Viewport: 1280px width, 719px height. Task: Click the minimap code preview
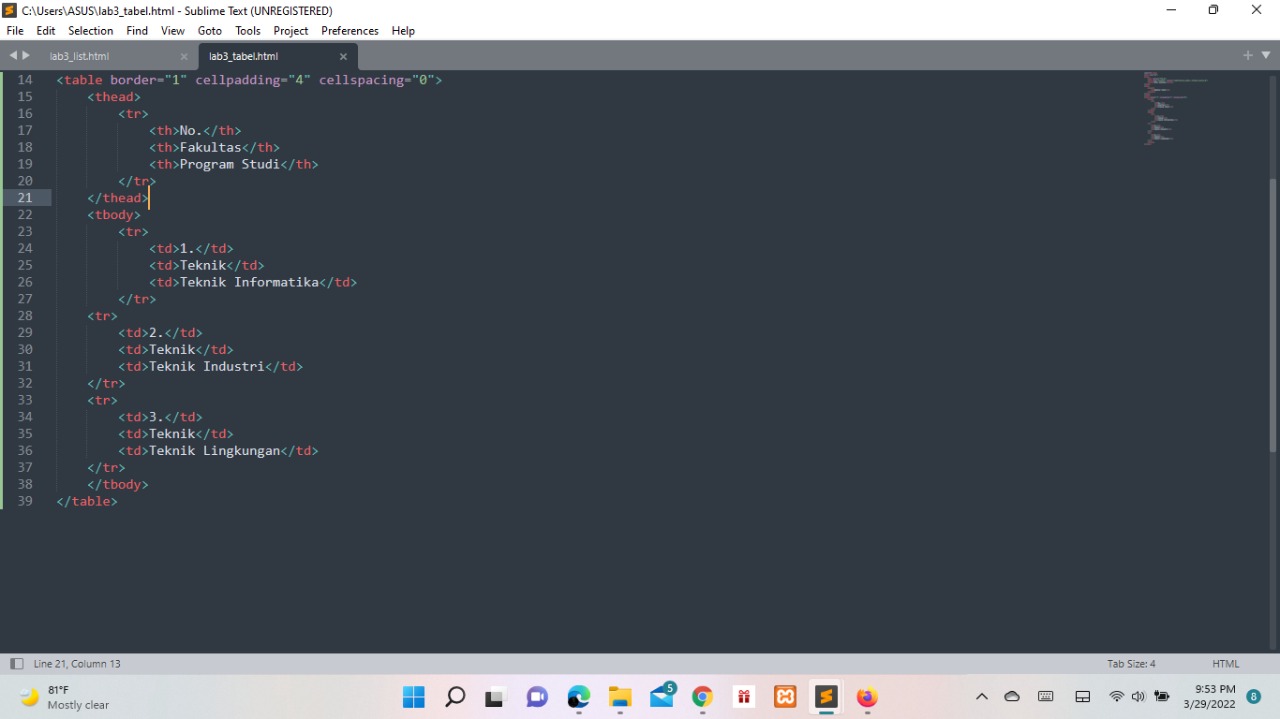pos(1175,108)
